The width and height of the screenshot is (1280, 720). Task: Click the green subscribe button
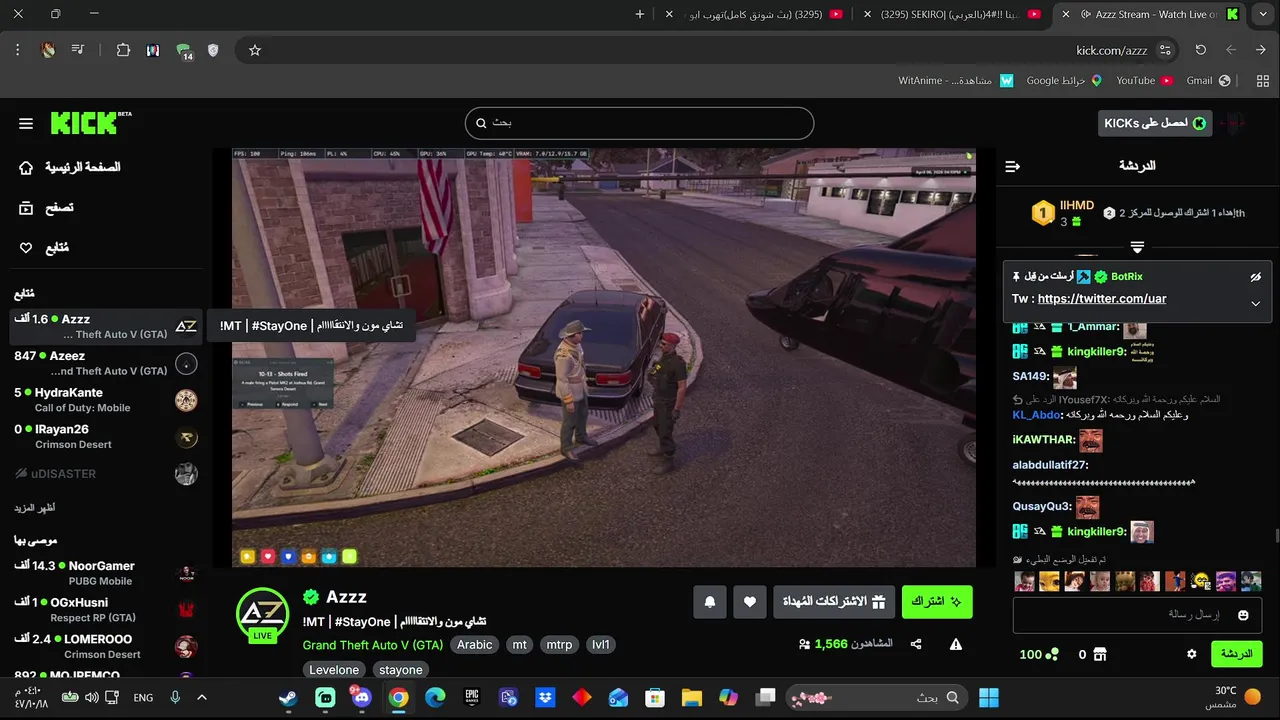[x=937, y=602]
